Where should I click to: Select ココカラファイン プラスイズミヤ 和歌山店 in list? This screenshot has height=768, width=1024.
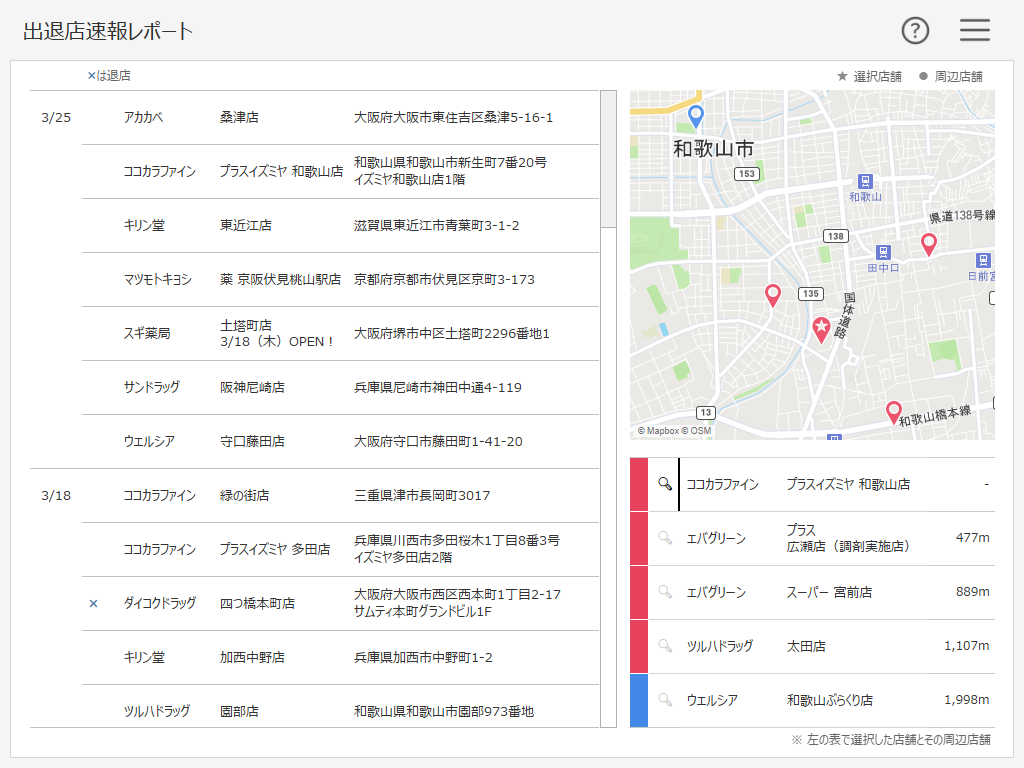[340, 171]
